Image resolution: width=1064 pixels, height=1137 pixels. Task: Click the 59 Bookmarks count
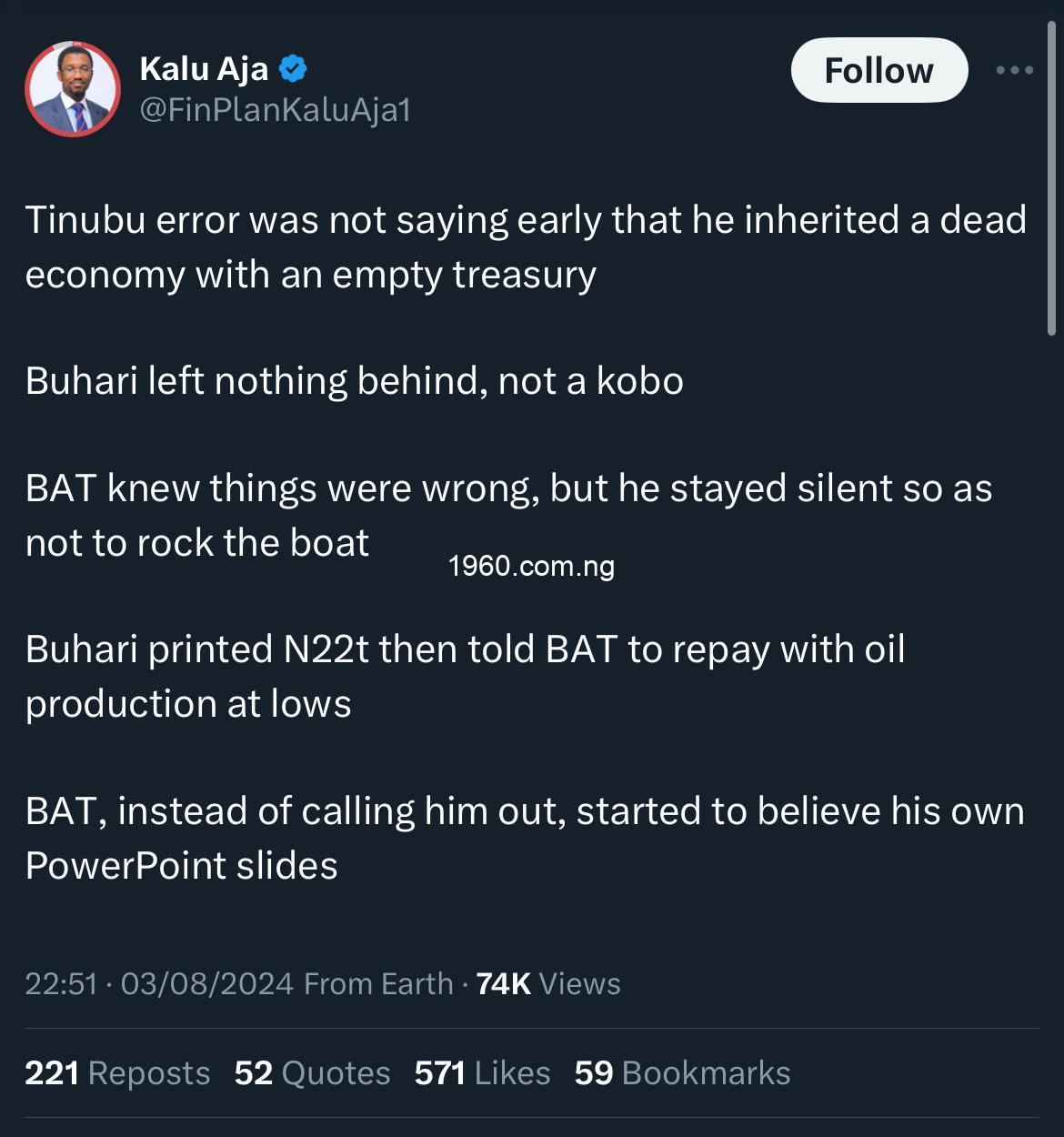(682, 1073)
